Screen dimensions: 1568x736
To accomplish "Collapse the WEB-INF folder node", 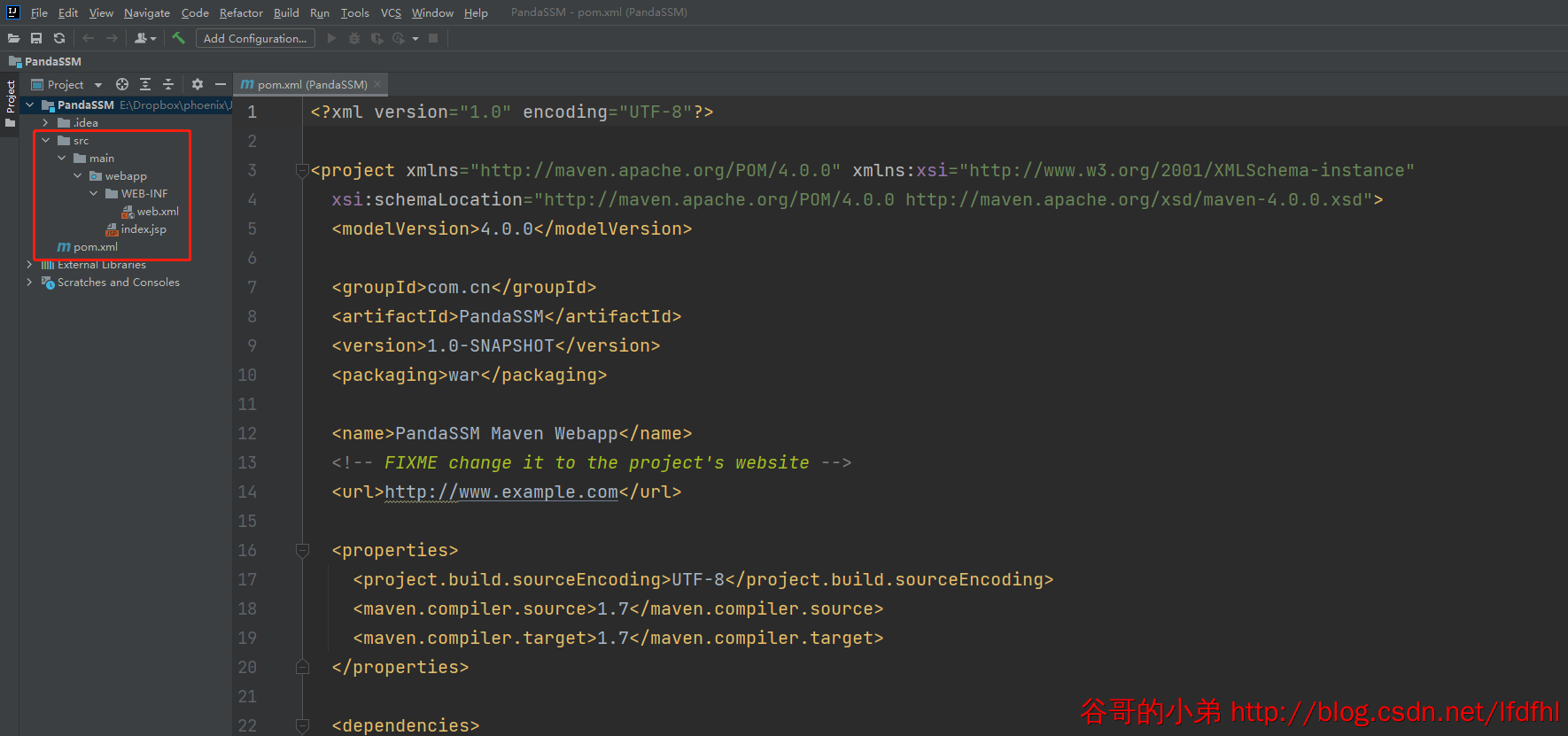I will click(93, 194).
